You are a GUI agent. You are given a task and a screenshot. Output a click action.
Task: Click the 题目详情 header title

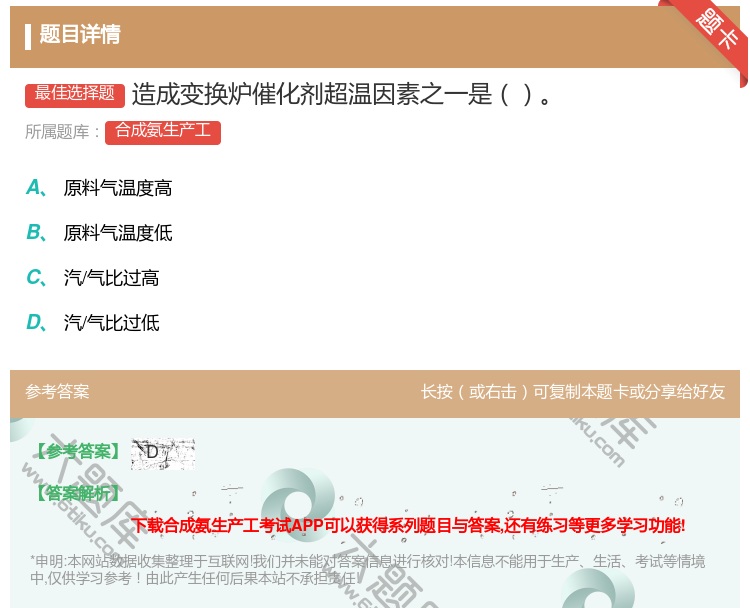[80, 34]
